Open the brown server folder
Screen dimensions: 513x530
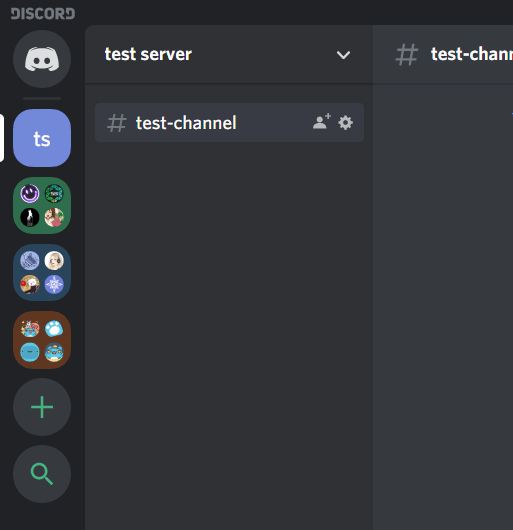[x=42, y=340]
